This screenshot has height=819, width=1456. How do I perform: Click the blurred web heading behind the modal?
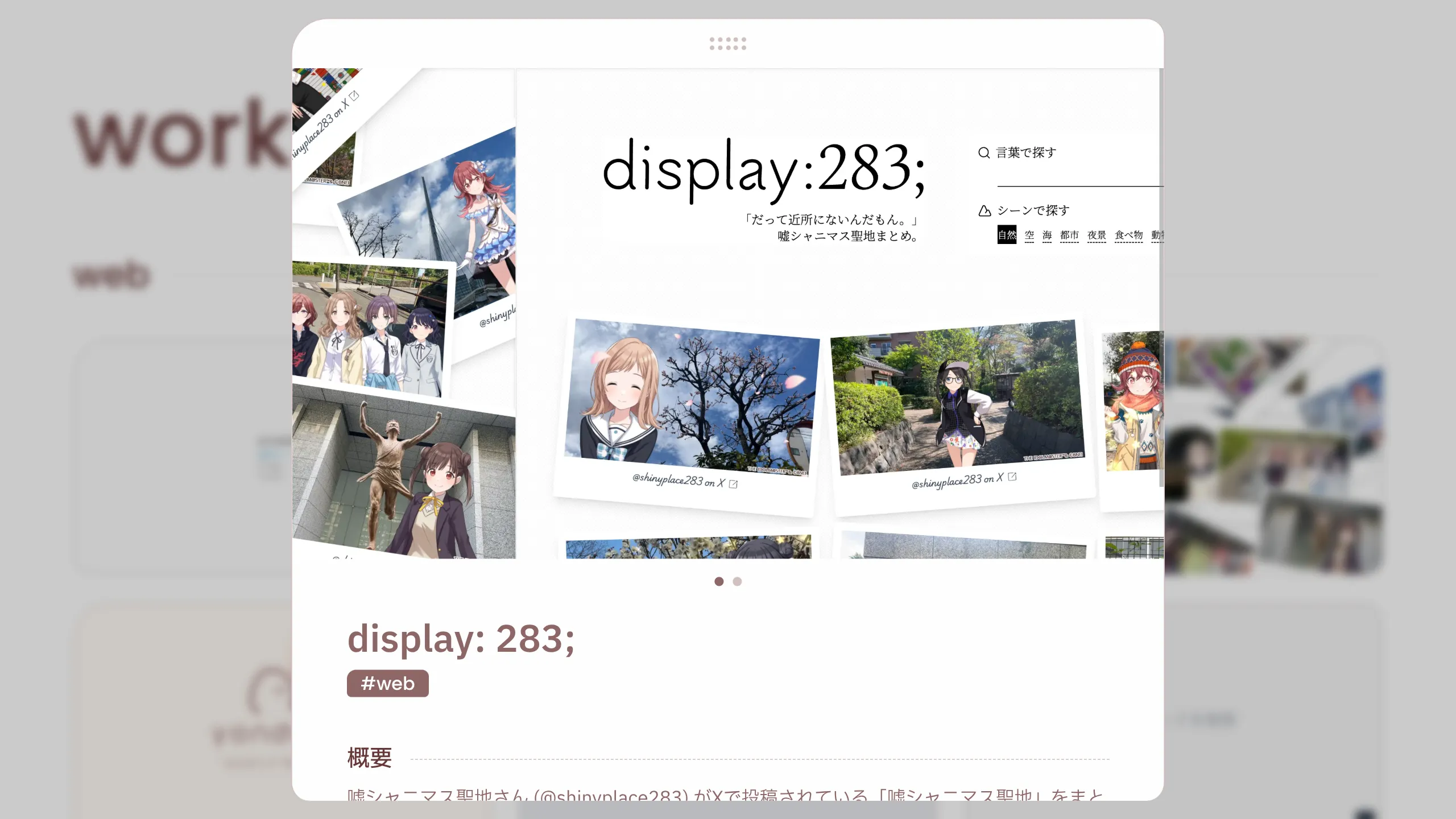[x=111, y=275]
